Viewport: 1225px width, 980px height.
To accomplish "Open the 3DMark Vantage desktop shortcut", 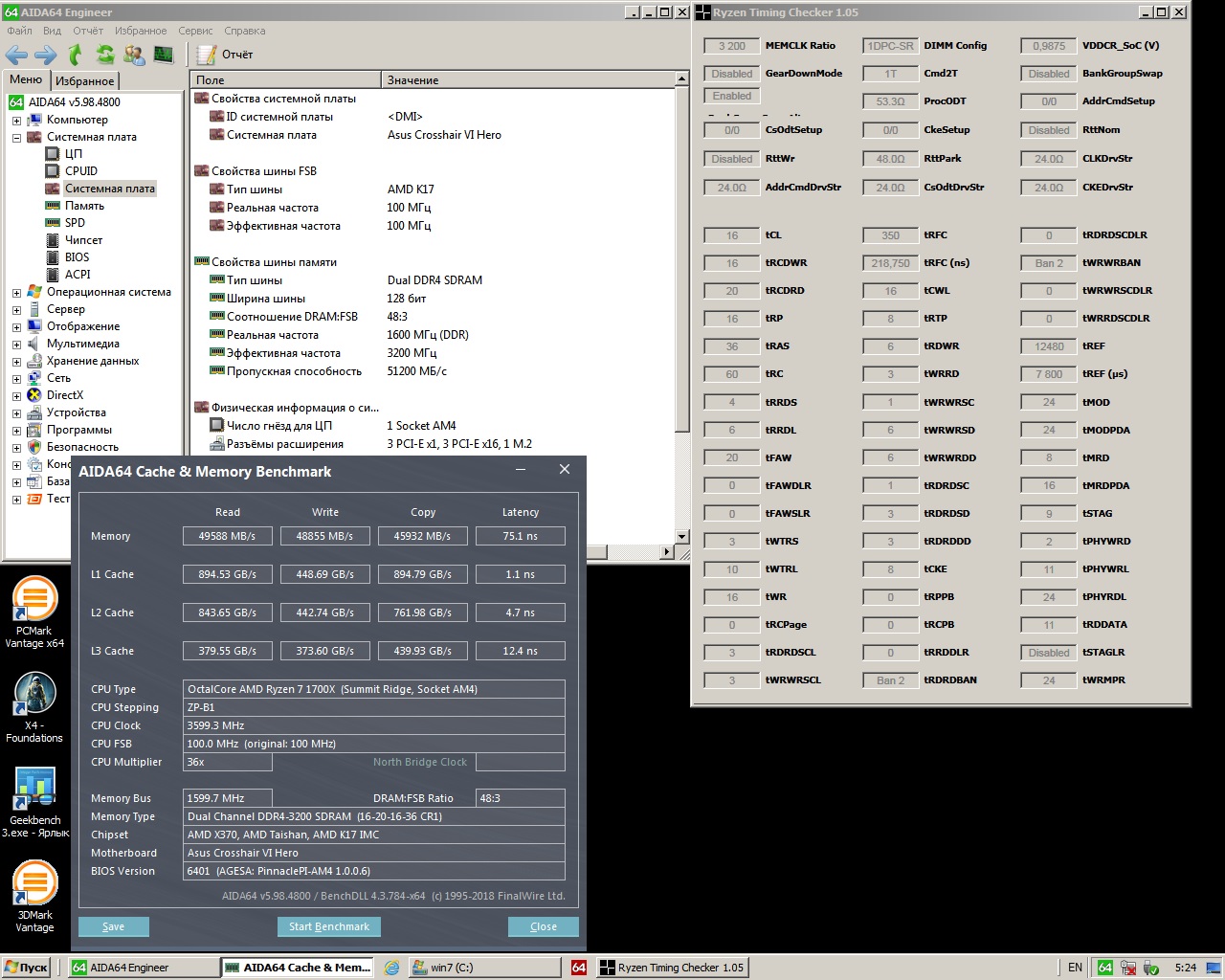I will pos(34,896).
